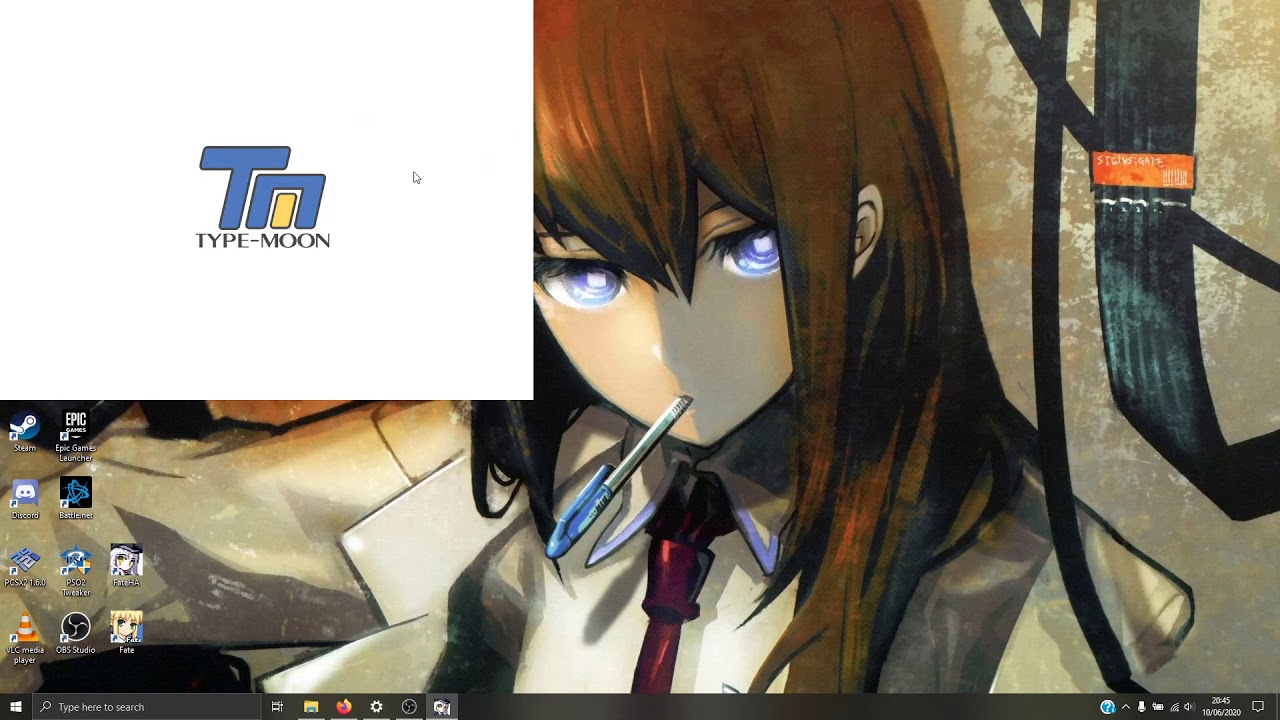This screenshot has height=720, width=1280.
Task: Click the taskbar search box
Action: [x=147, y=707]
